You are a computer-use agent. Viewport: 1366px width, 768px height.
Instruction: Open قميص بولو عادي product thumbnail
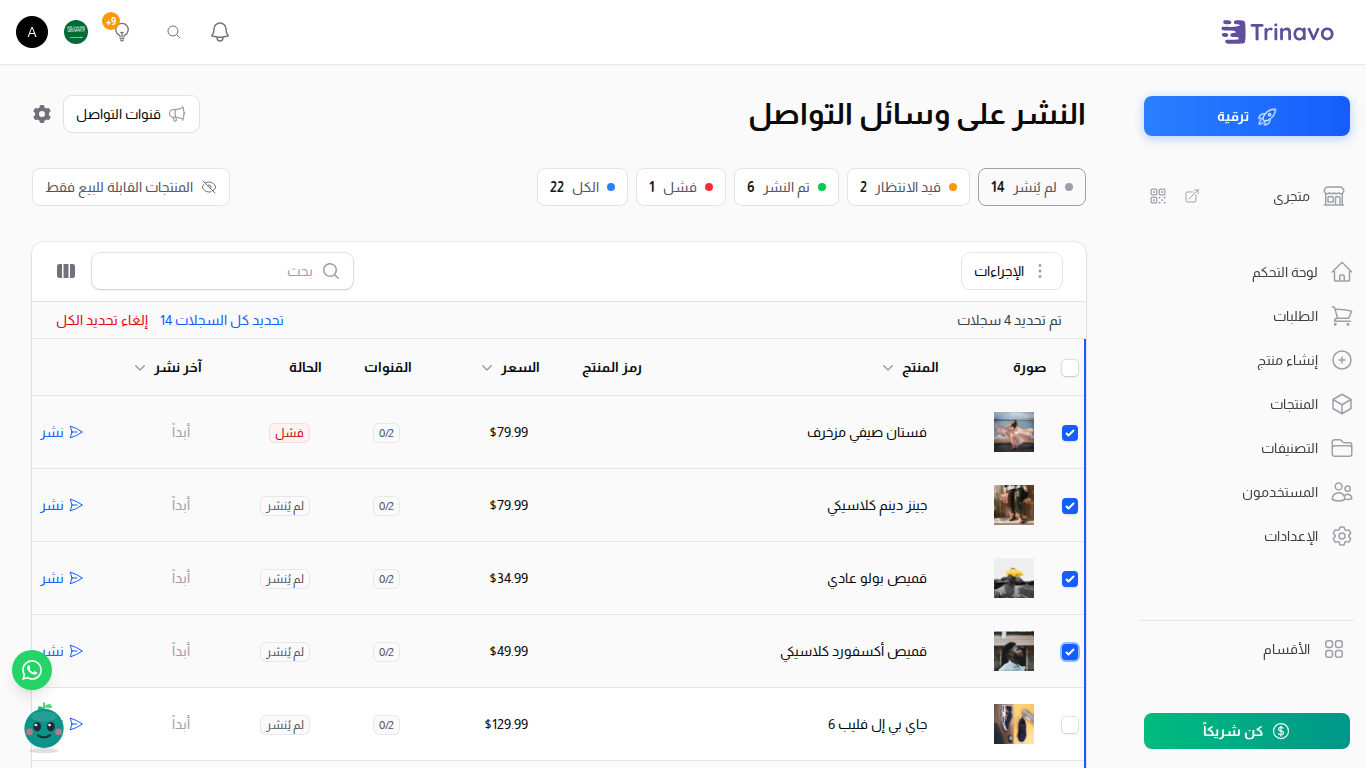1014,578
